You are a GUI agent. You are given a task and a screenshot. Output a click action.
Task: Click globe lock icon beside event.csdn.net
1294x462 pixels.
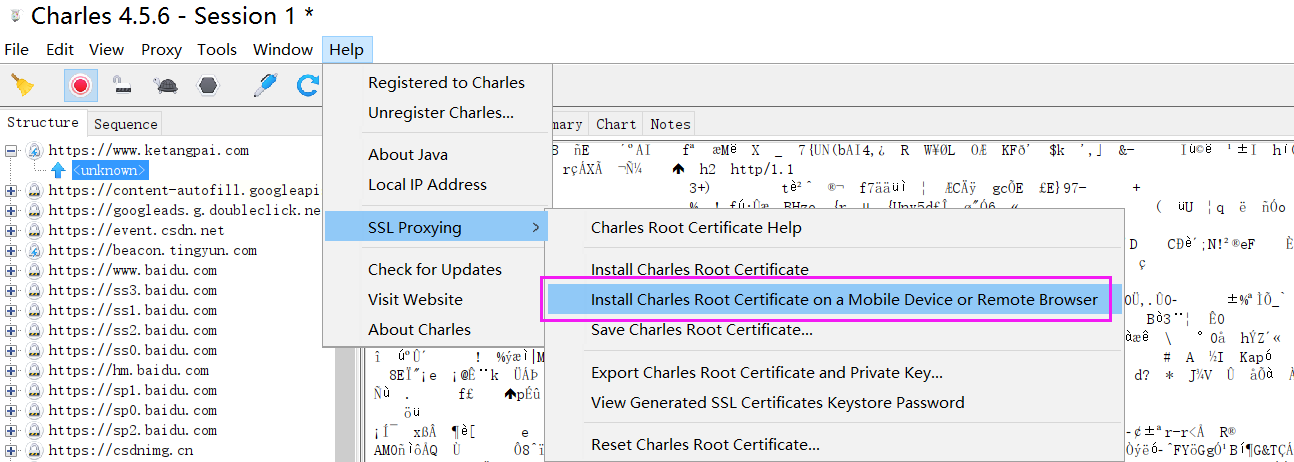click(33, 231)
